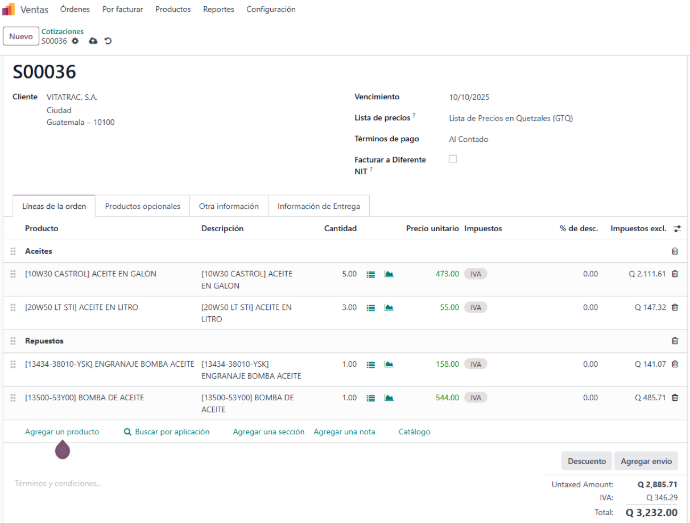Open the Información de Entrega tab

[x=319, y=206]
